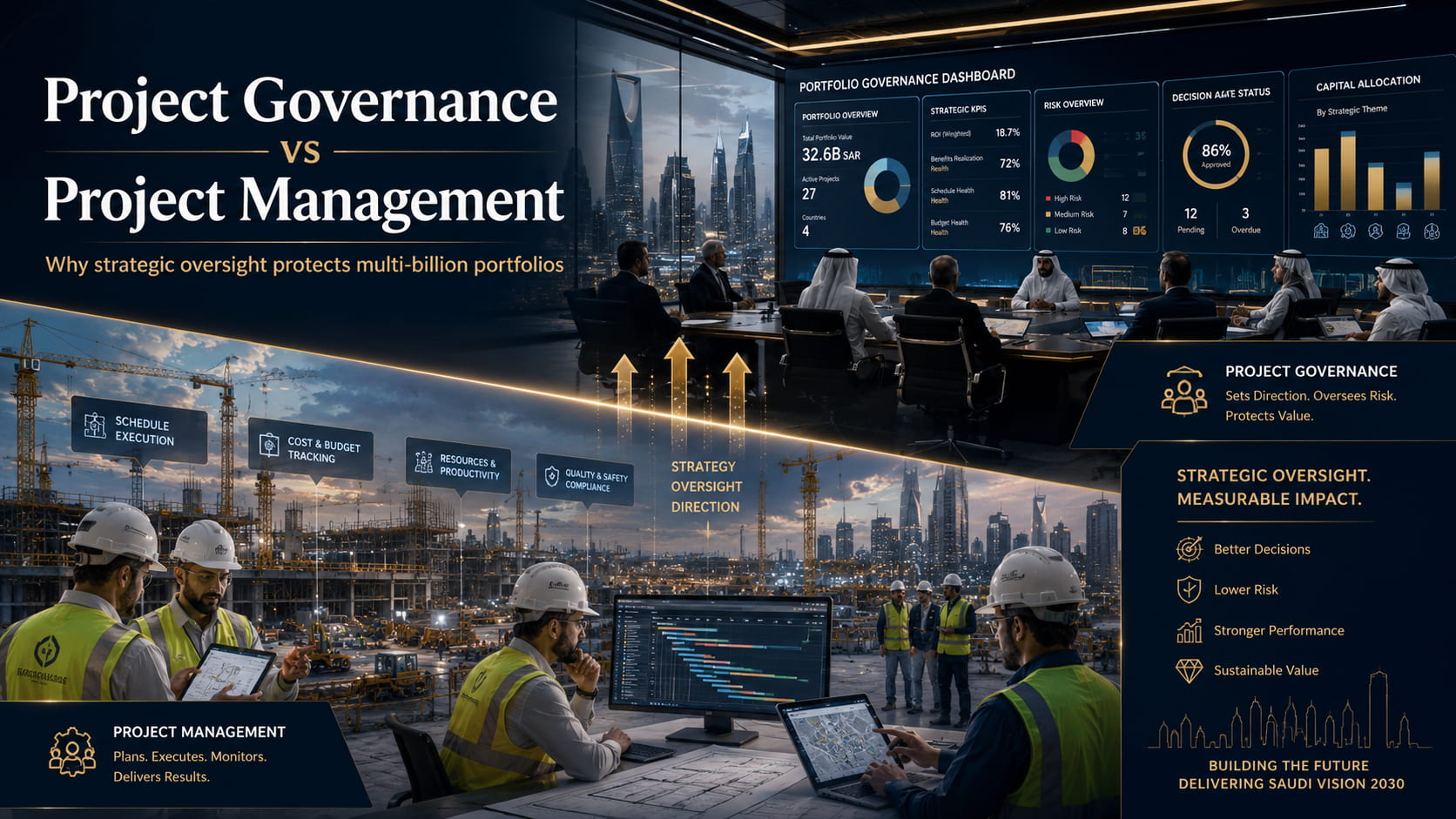1456x819 pixels.
Task: Click the "By Strategic Theme" subtitle
Action: [x=1352, y=111]
